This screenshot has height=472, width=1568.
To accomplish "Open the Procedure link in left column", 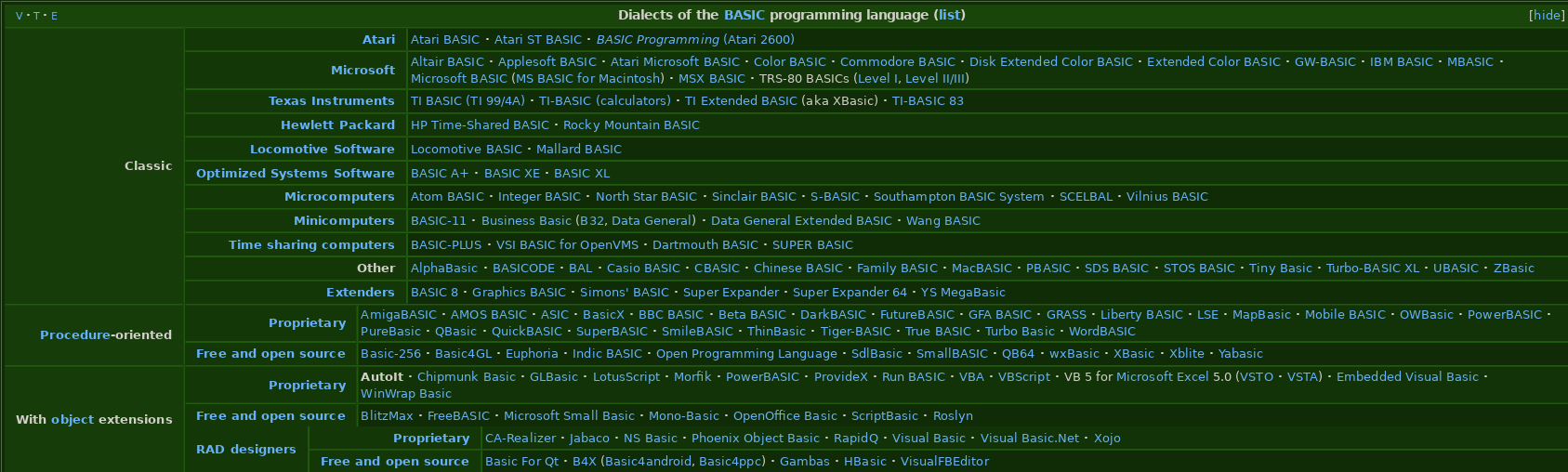I will (x=74, y=334).
